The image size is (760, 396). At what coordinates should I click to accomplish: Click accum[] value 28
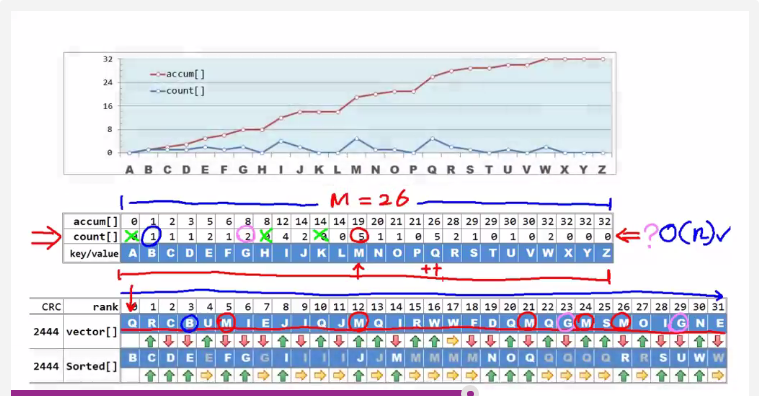pyautogui.click(x=453, y=222)
